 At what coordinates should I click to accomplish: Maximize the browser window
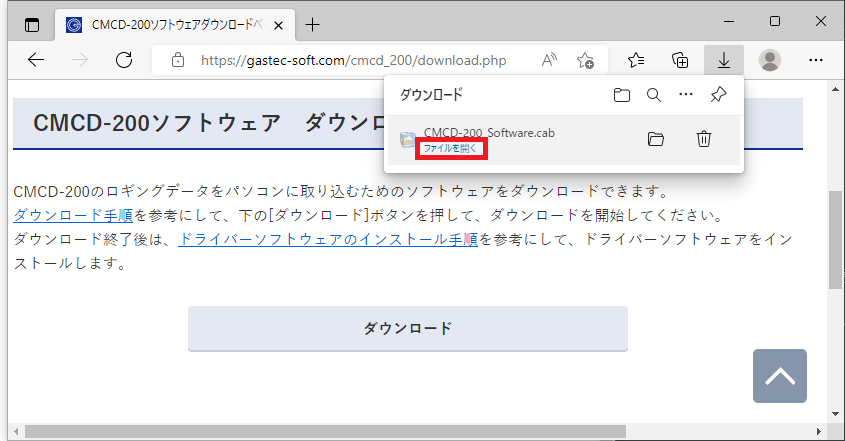tap(775, 21)
